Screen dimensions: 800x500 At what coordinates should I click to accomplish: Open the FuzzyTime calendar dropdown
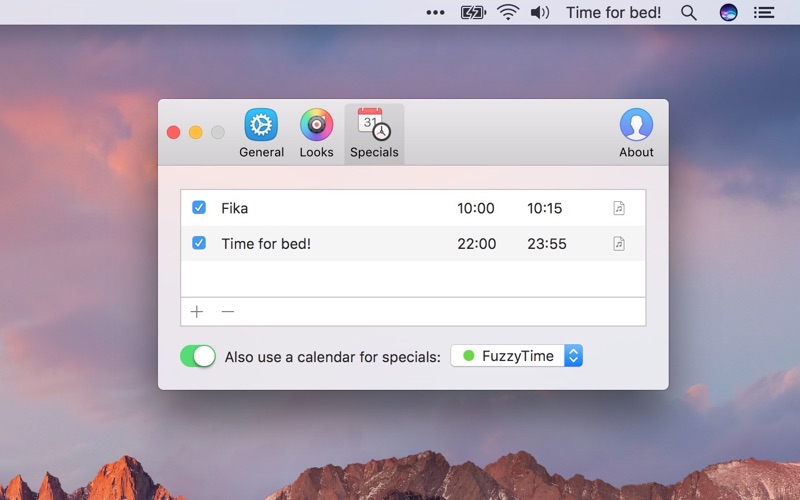click(x=517, y=356)
